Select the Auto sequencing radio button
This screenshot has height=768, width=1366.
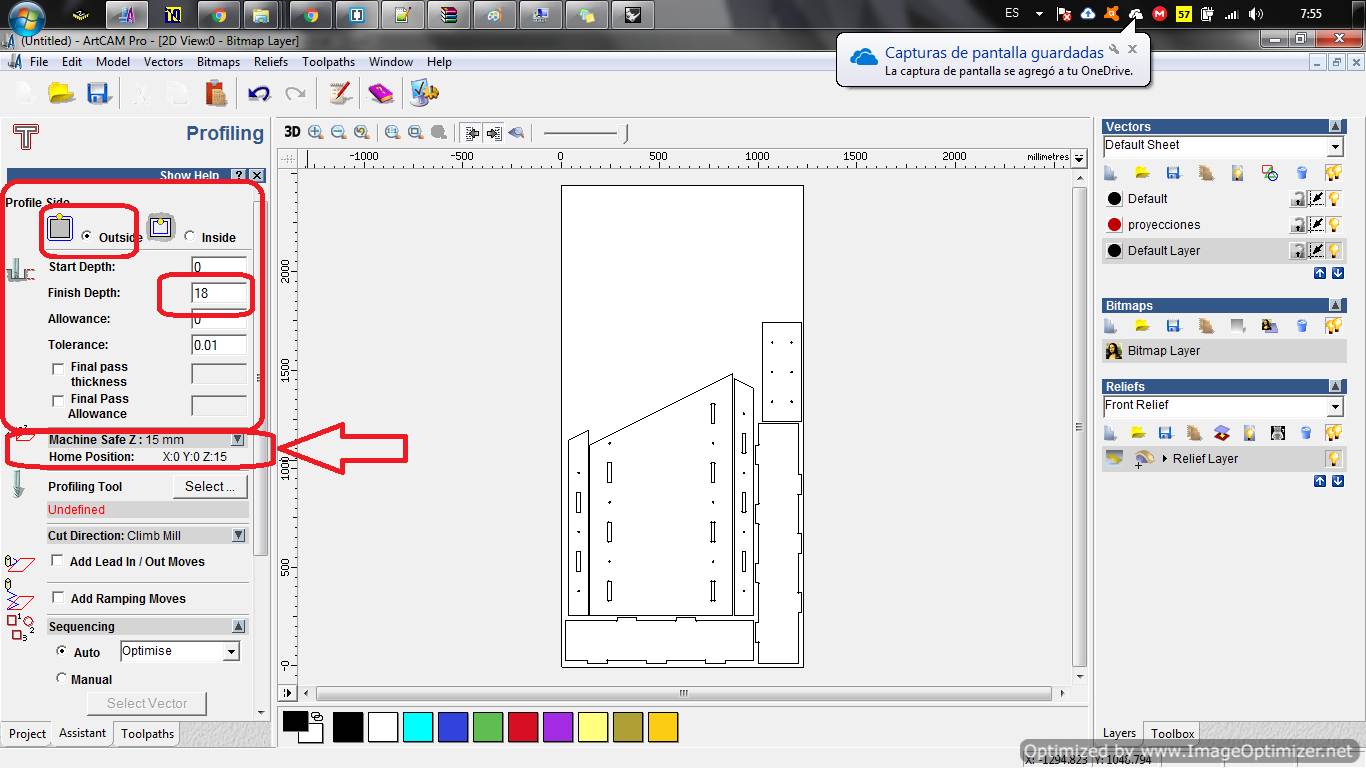(x=62, y=651)
